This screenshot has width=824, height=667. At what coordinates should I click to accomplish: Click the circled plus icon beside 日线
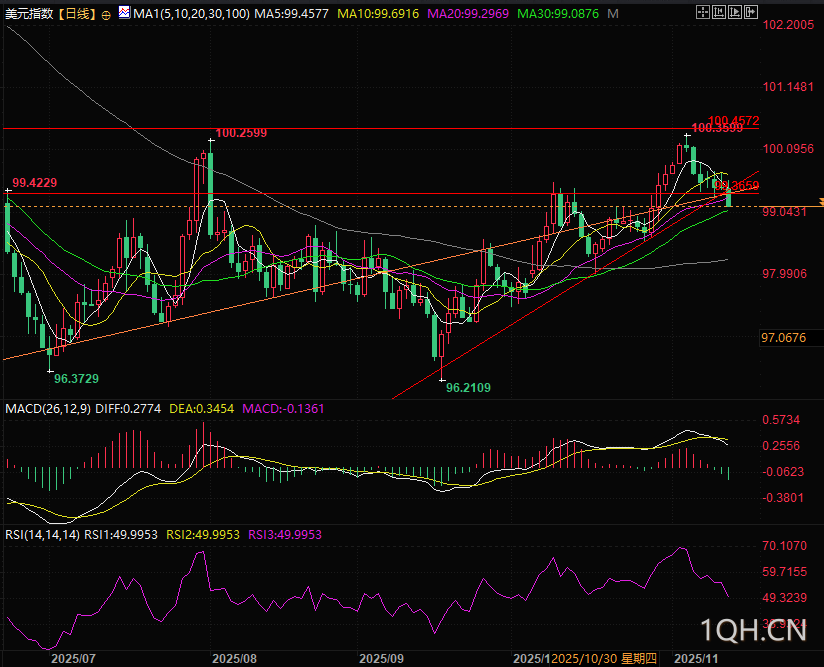[106, 15]
